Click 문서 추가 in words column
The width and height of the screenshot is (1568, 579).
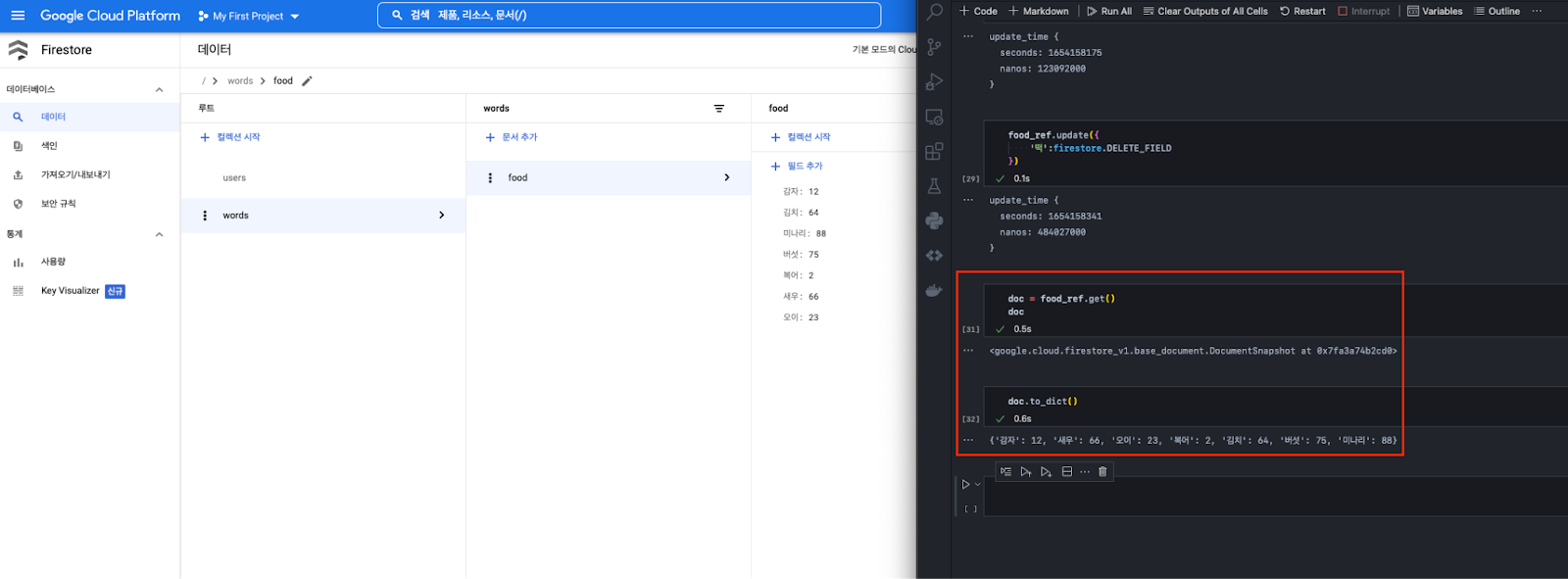(512, 137)
